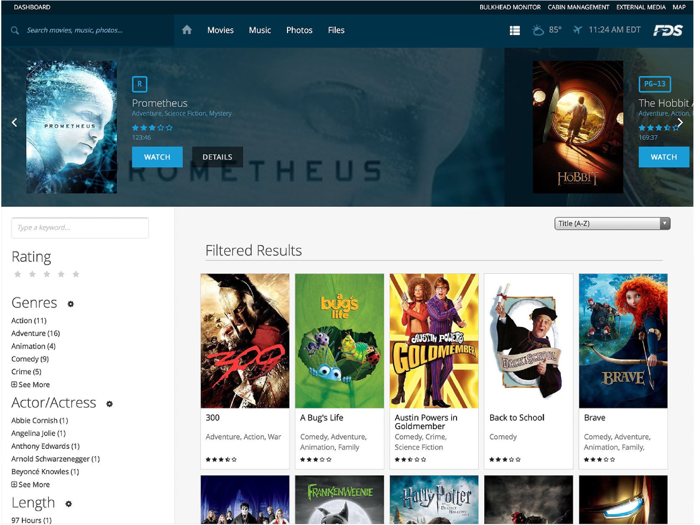
Task: Open Back to School poster
Action: pyautogui.click(x=529, y=341)
